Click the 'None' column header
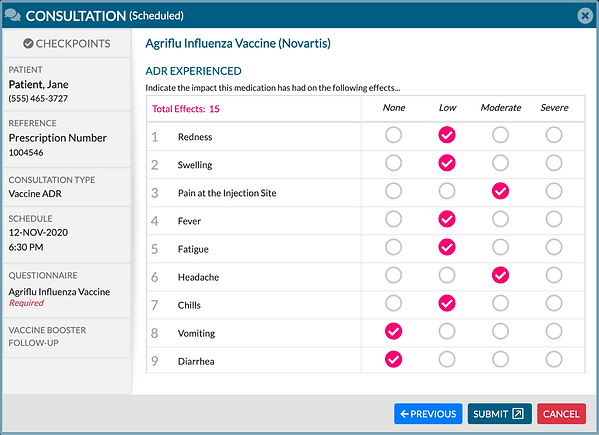 click(394, 108)
